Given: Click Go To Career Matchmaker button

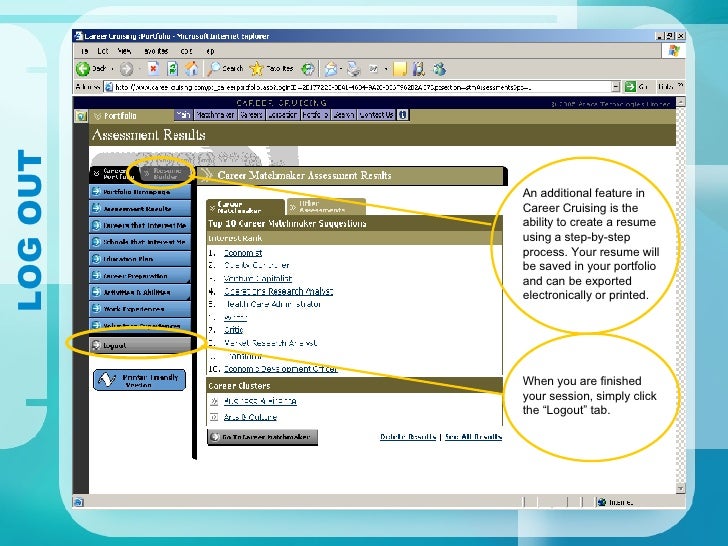Looking at the screenshot, I should pyautogui.click(x=262, y=437).
